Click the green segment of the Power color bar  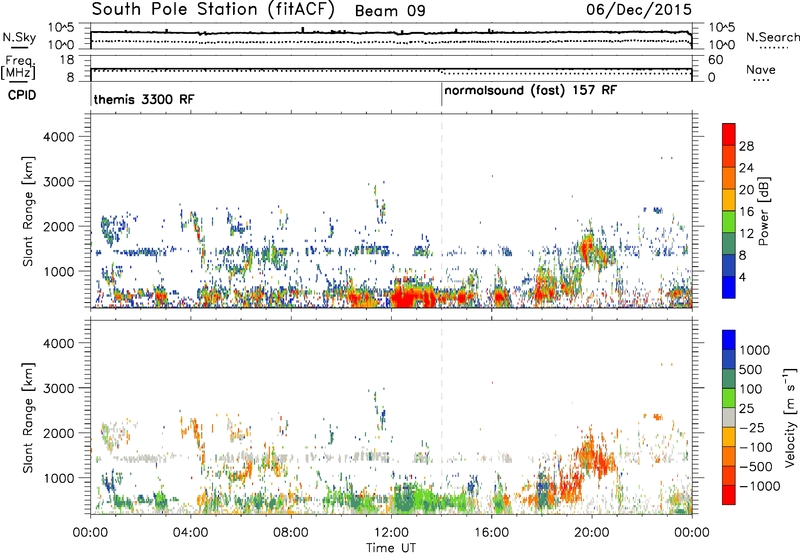click(729, 221)
